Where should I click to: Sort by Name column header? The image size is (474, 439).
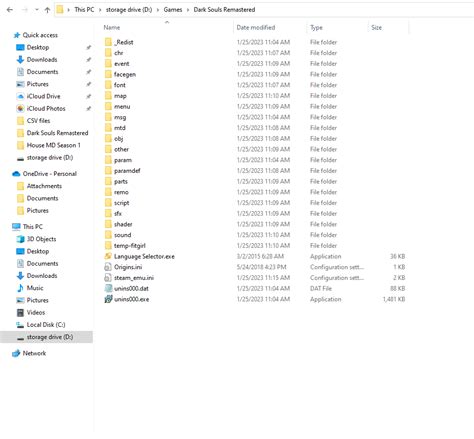pos(112,28)
